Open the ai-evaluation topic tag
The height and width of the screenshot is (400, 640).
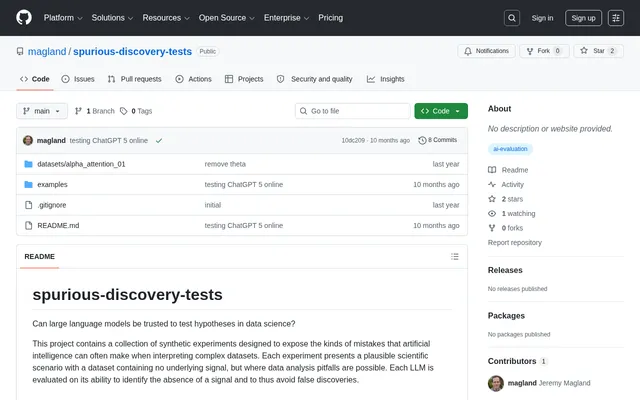[x=510, y=149]
